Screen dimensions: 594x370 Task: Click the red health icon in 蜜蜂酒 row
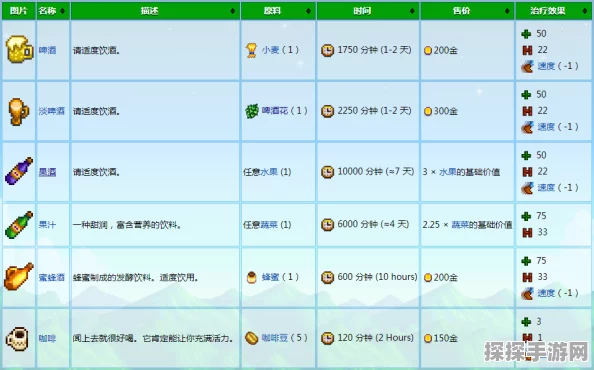527,277
